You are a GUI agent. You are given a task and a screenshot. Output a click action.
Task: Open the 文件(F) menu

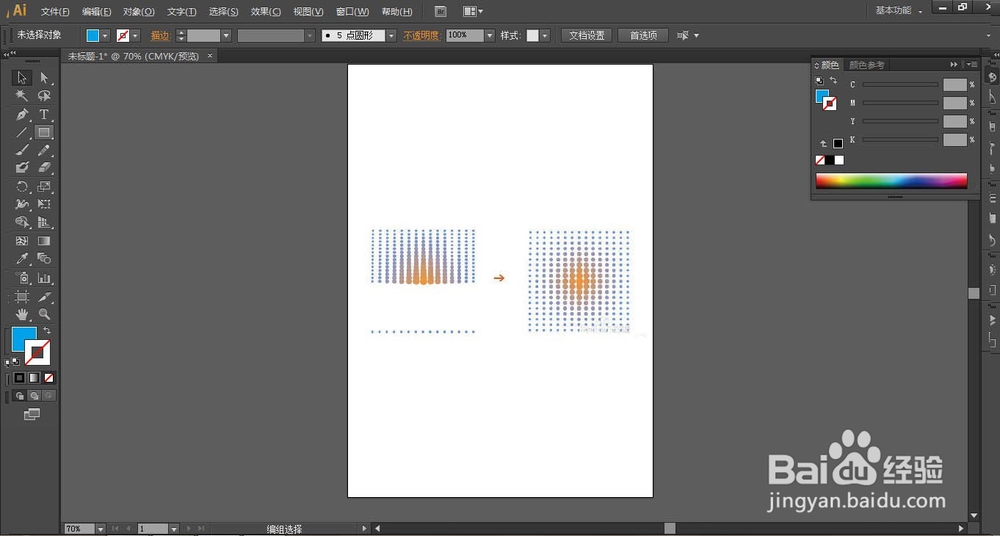pyautogui.click(x=55, y=12)
